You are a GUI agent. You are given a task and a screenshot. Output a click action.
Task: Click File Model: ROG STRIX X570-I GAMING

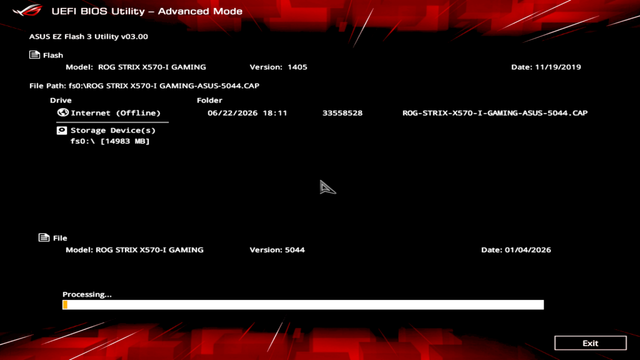[134, 250]
